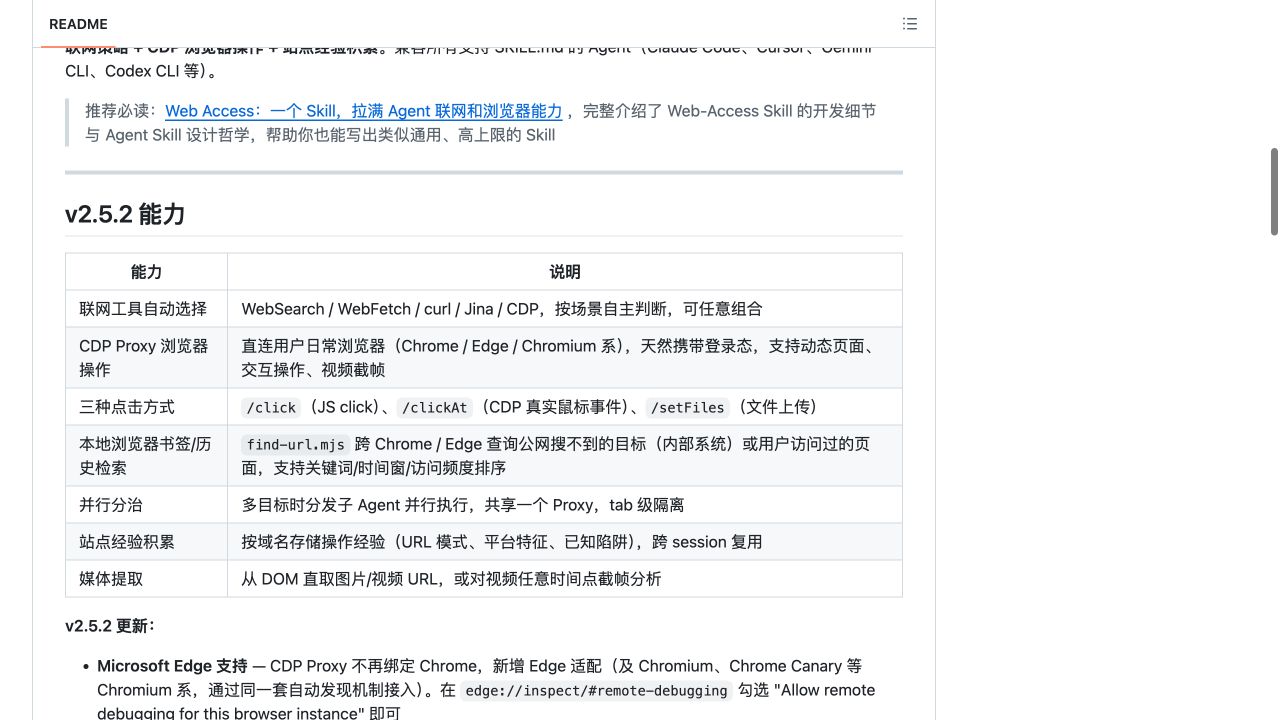
Task: Click the WebSearch / WebFetch description cell
Action: pos(565,309)
